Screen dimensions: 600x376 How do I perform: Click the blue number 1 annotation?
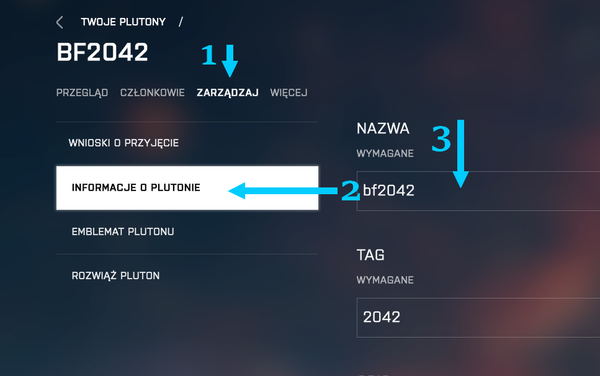[209, 55]
